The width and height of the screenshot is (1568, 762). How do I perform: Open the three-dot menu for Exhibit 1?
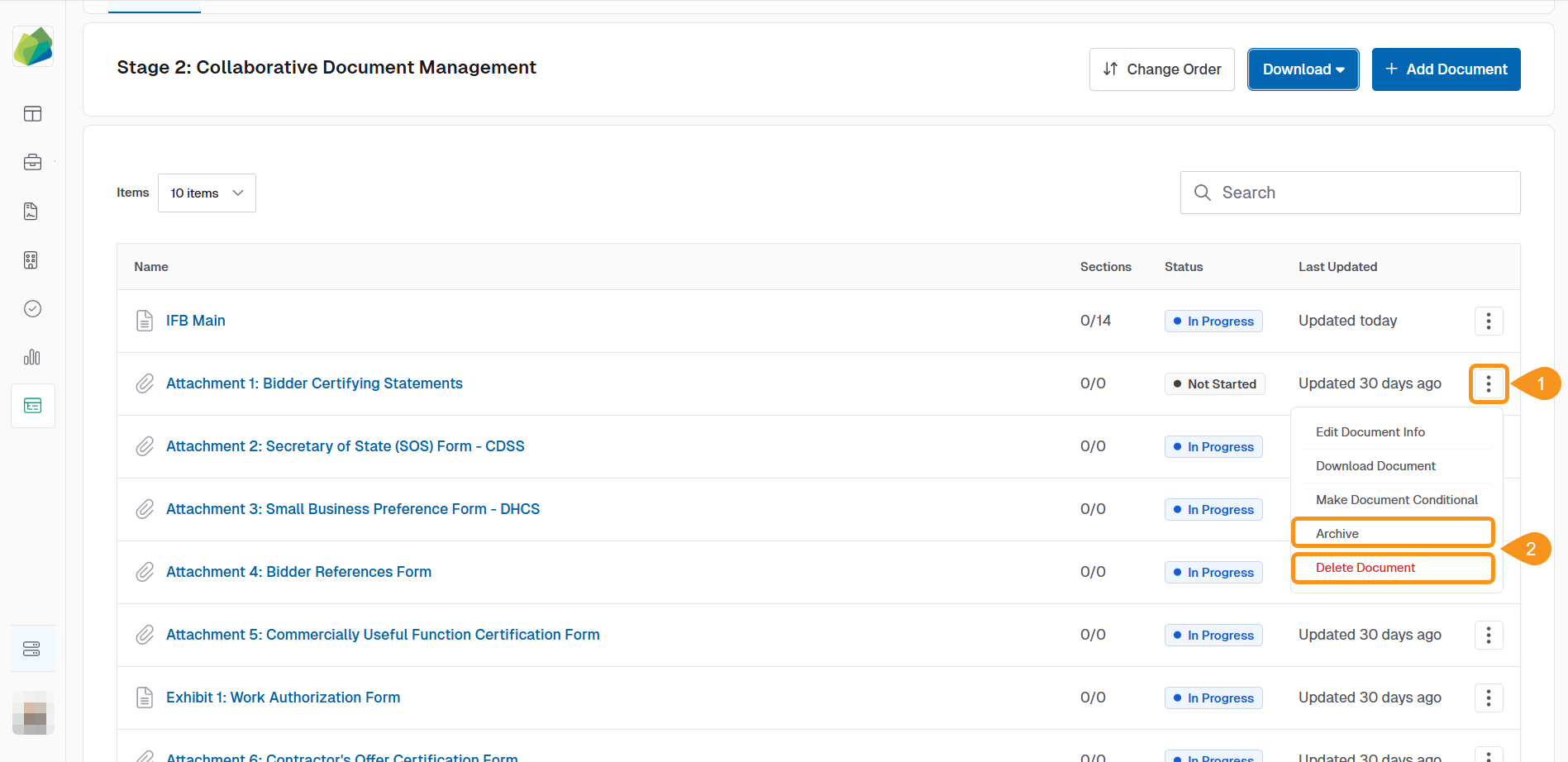1488,698
